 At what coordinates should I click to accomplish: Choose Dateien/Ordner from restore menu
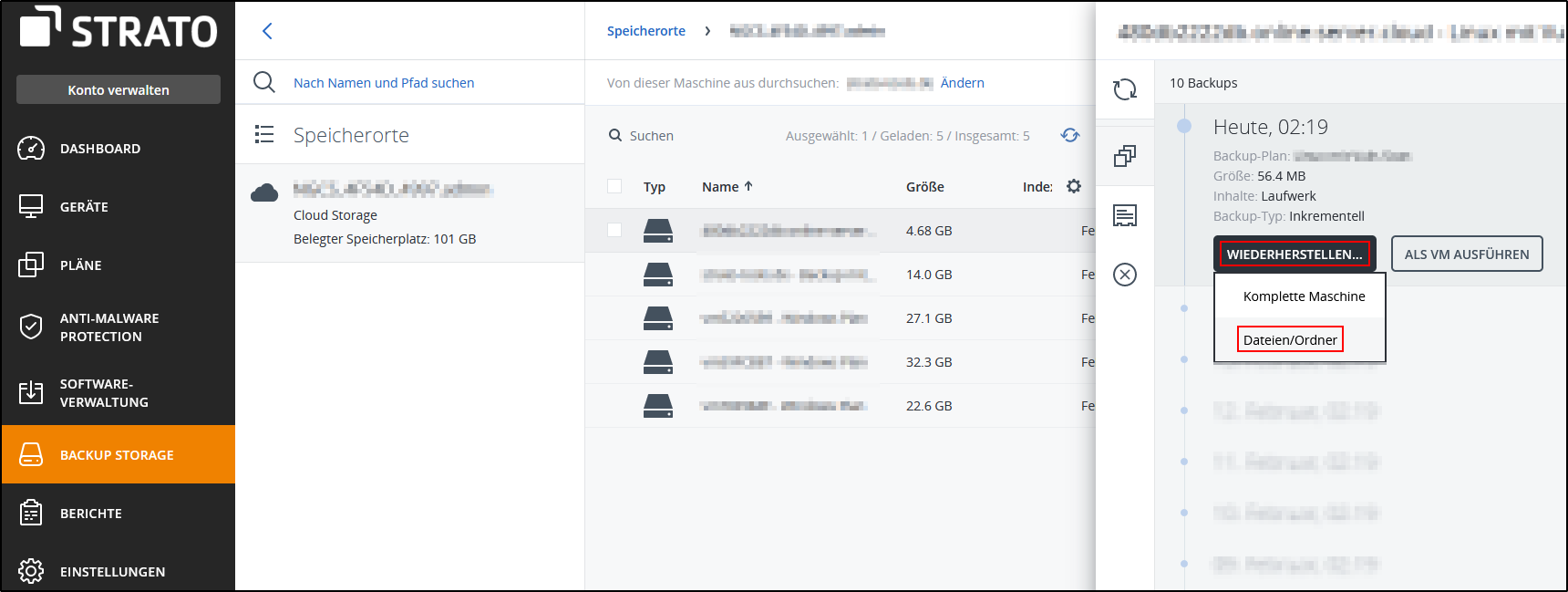[1290, 339]
